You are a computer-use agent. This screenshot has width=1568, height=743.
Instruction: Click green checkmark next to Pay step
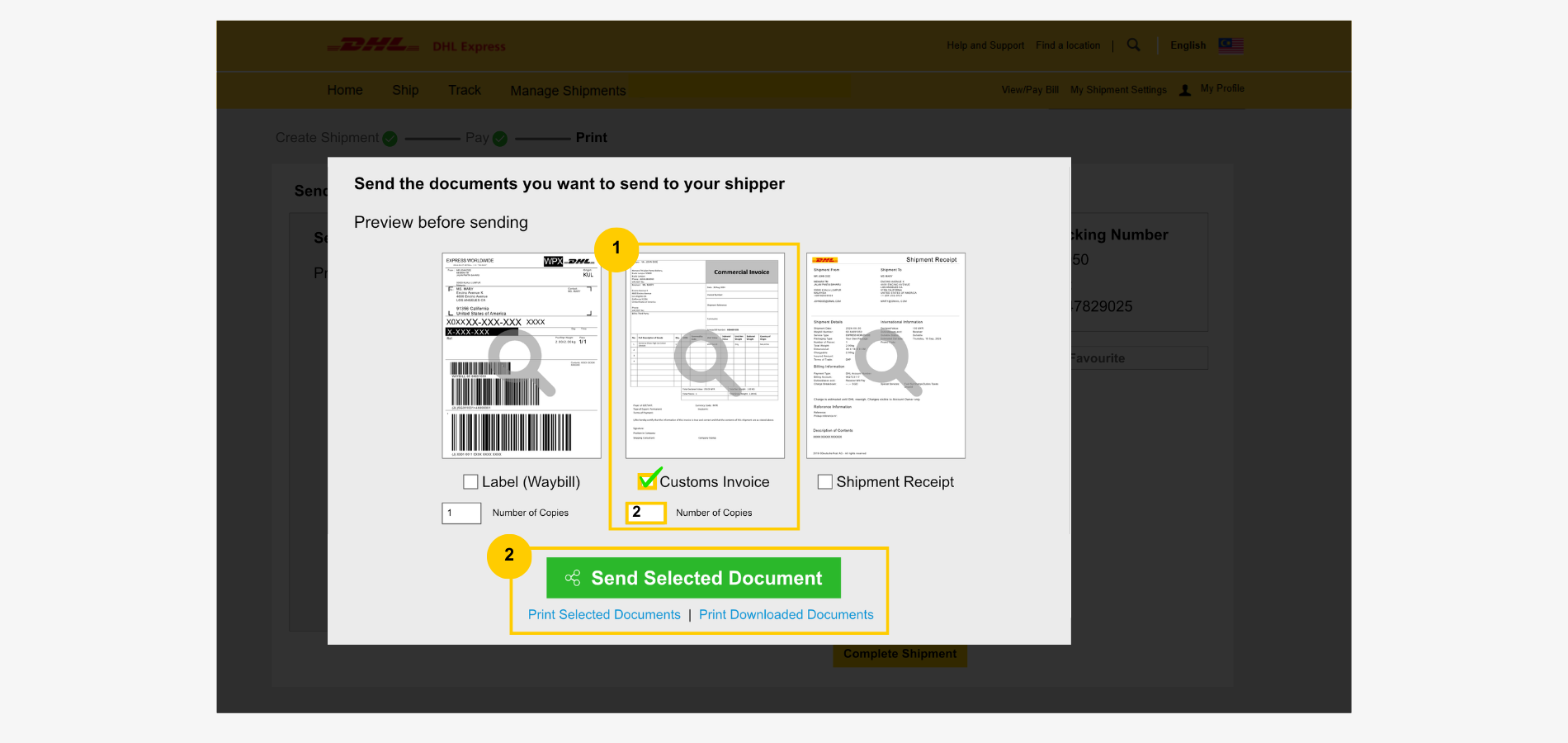(500, 139)
